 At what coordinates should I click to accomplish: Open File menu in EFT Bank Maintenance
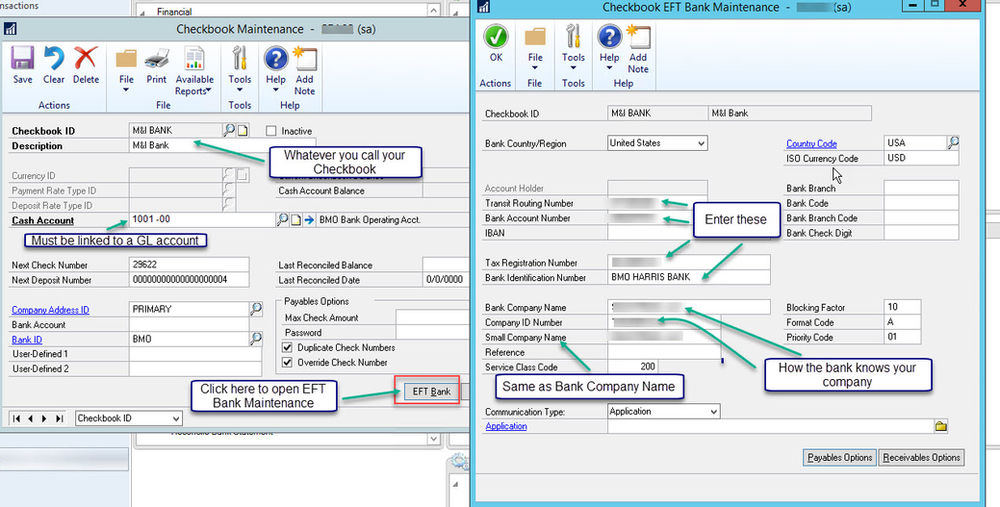pos(535,48)
